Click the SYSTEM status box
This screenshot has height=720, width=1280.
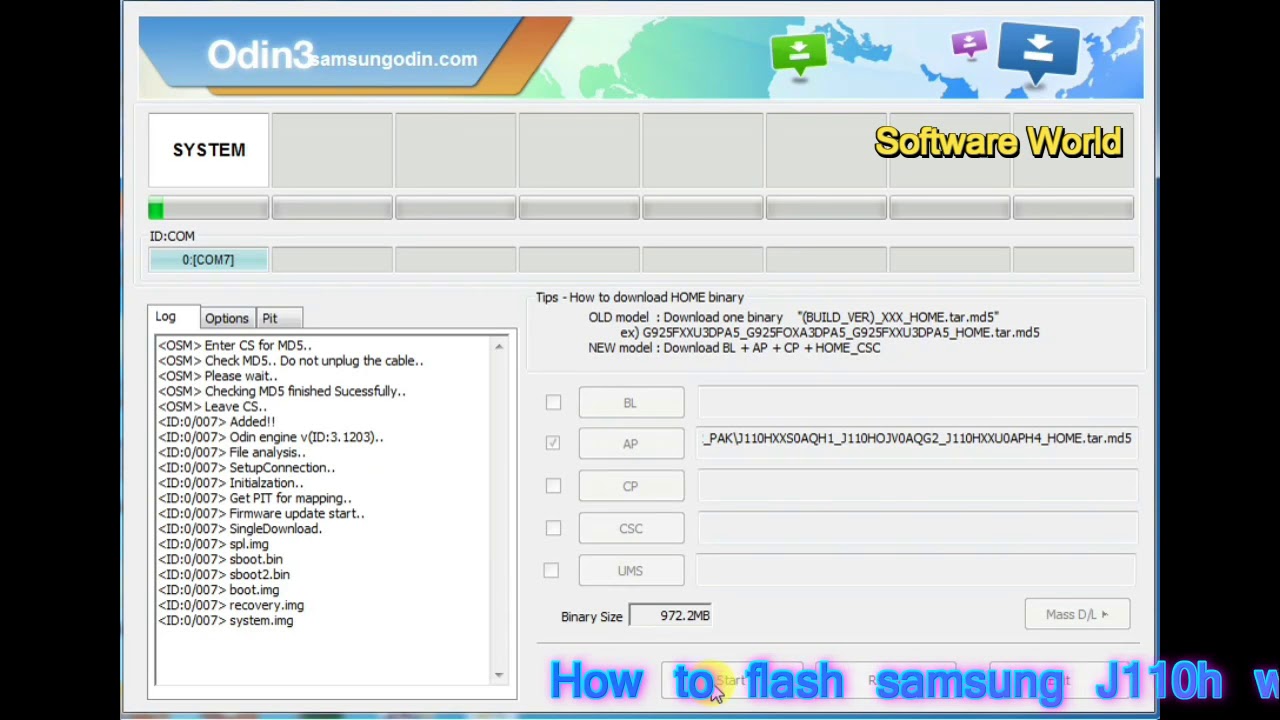click(x=209, y=150)
